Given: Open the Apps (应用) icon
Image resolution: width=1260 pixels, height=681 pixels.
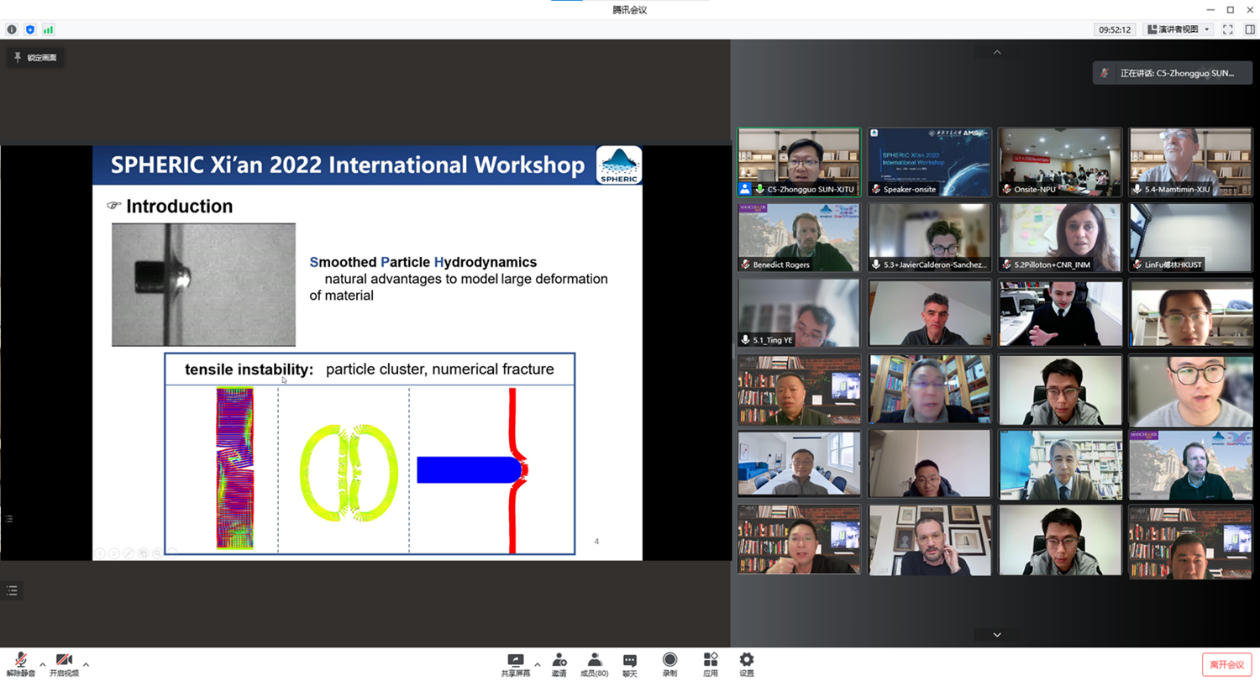Looking at the screenshot, I should [x=710, y=664].
